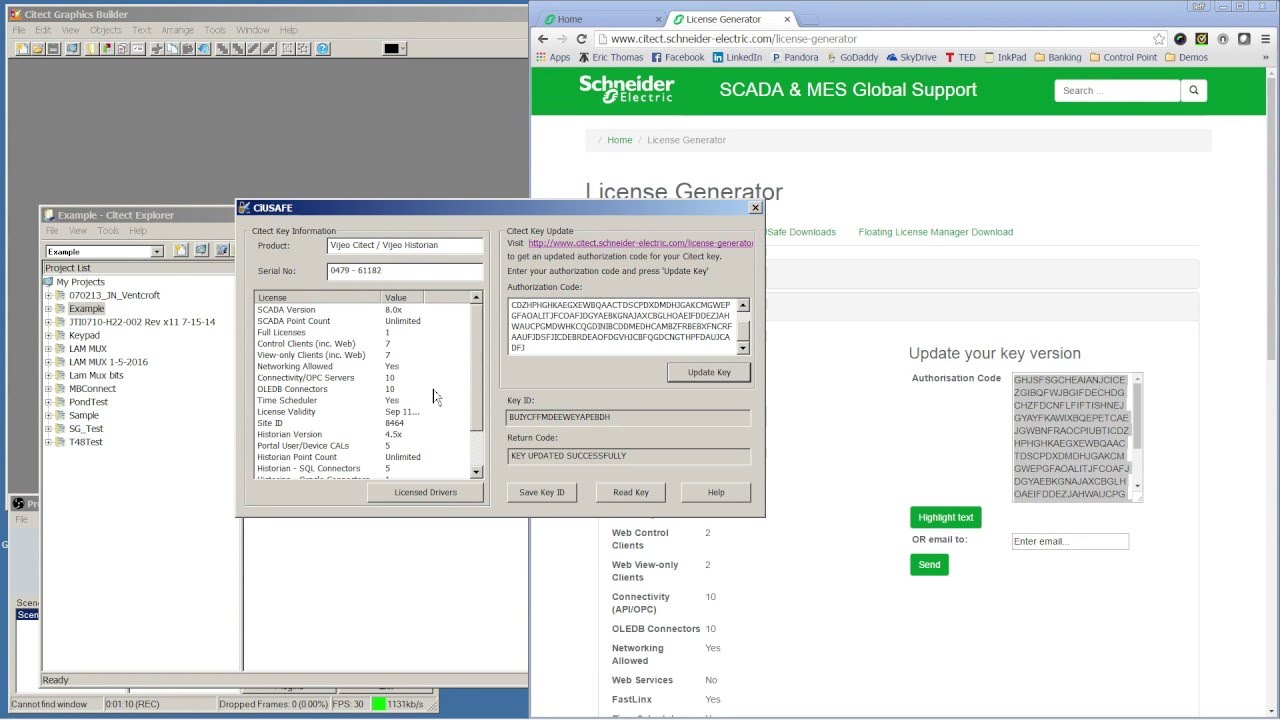1280x720 pixels.
Task: Click the green Send button
Action: click(x=929, y=565)
